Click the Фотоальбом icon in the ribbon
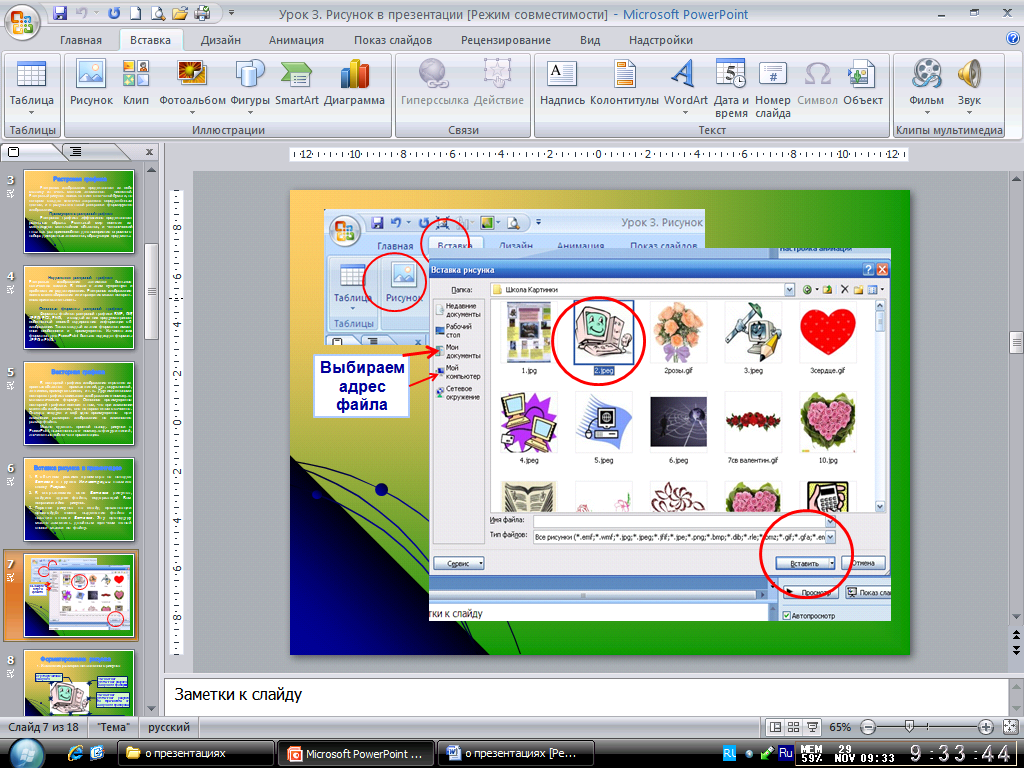Screen dimensions: 1024x768 [192, 76]
